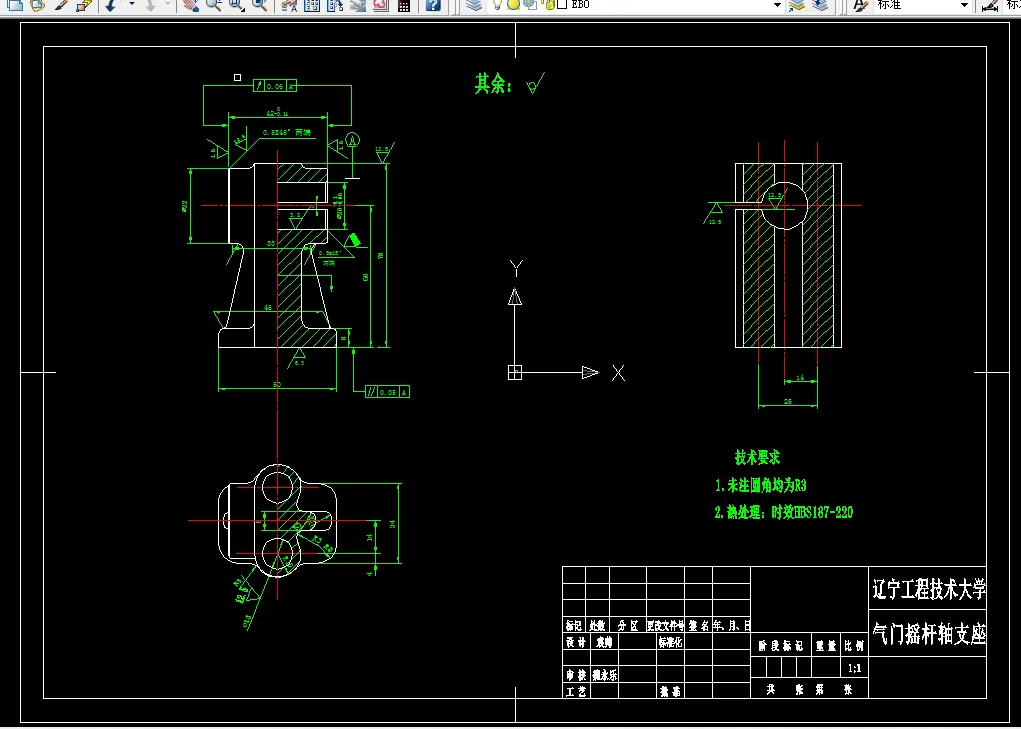Toggle EBO layer lock padlock icon

tap(550, 5)
